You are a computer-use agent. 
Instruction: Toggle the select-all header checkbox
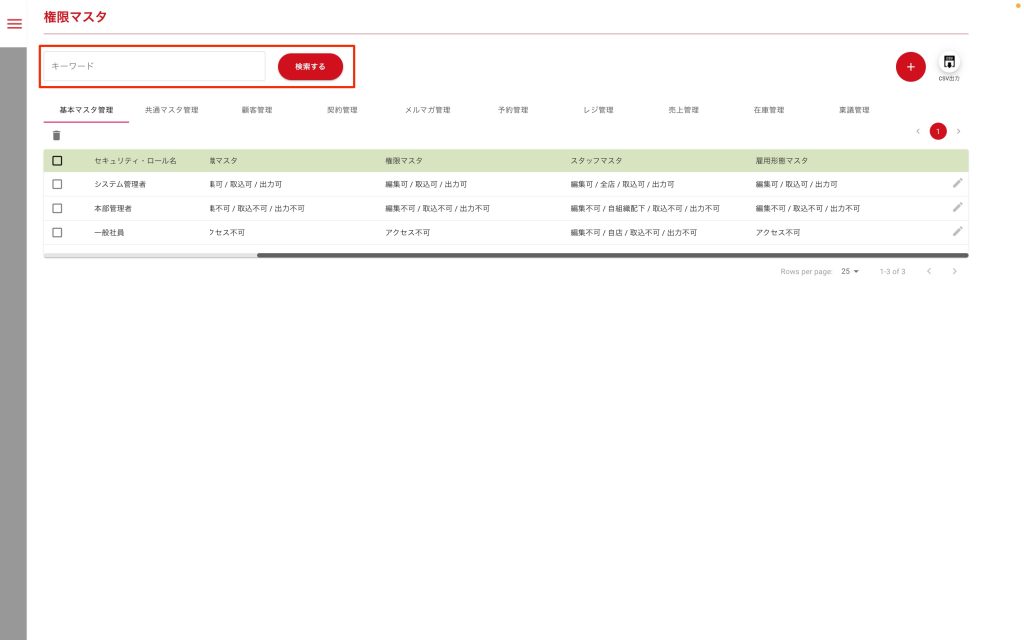pyautogui.click(x=57, y=160)
